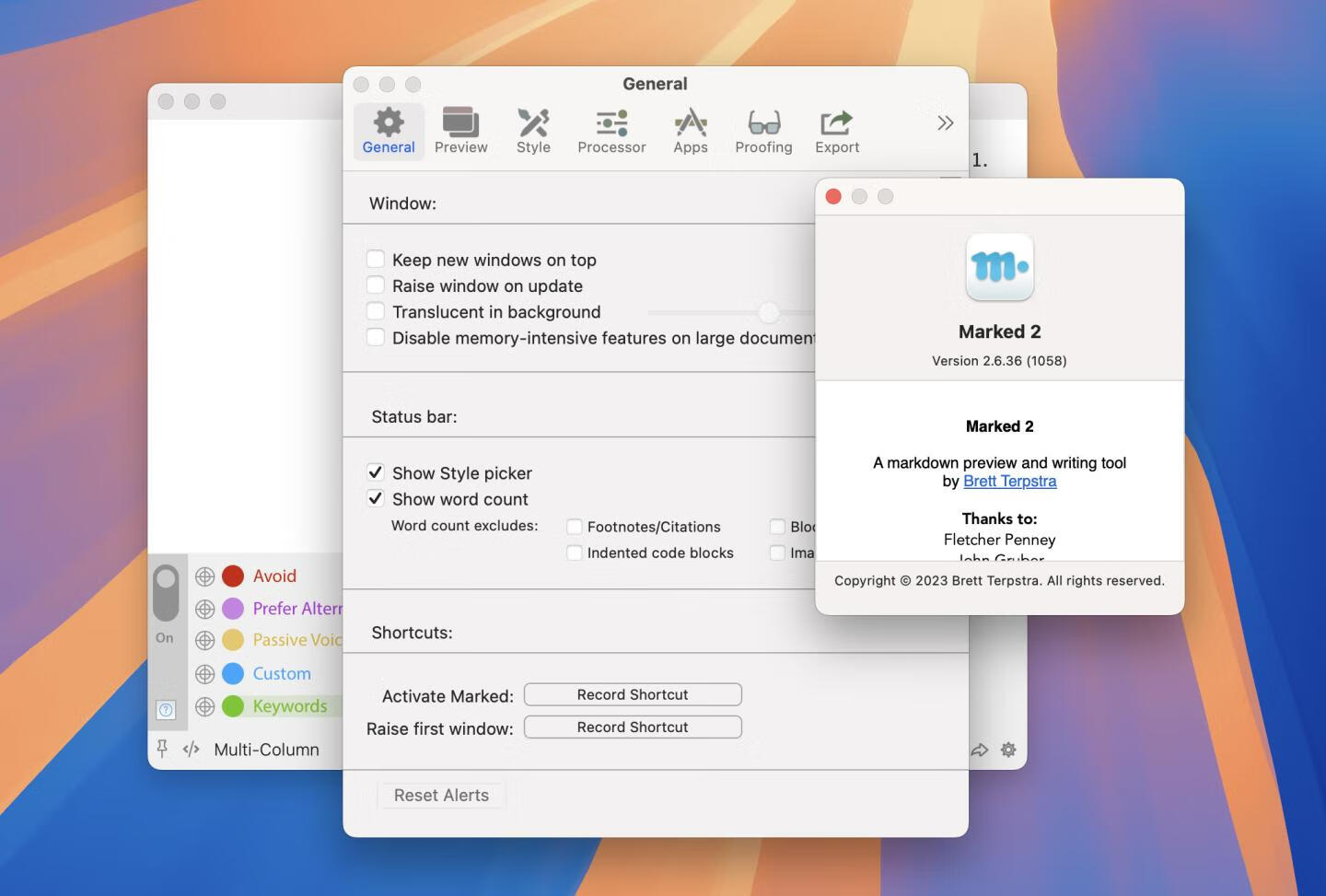Click the source code view icon
The height and width of the screenshot is (896, 1326).
[x=192, y=750]
